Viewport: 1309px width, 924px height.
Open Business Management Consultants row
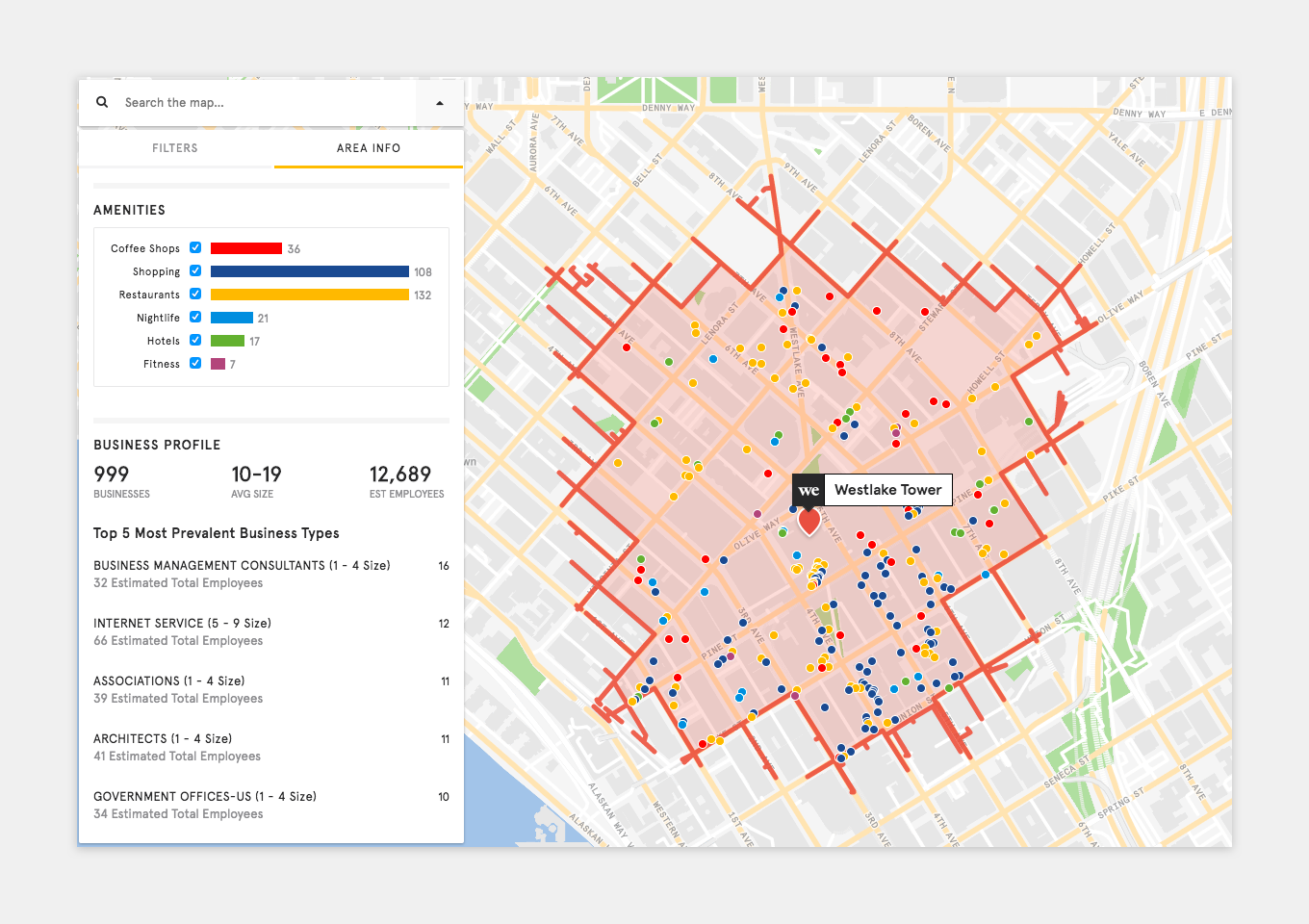271,574
